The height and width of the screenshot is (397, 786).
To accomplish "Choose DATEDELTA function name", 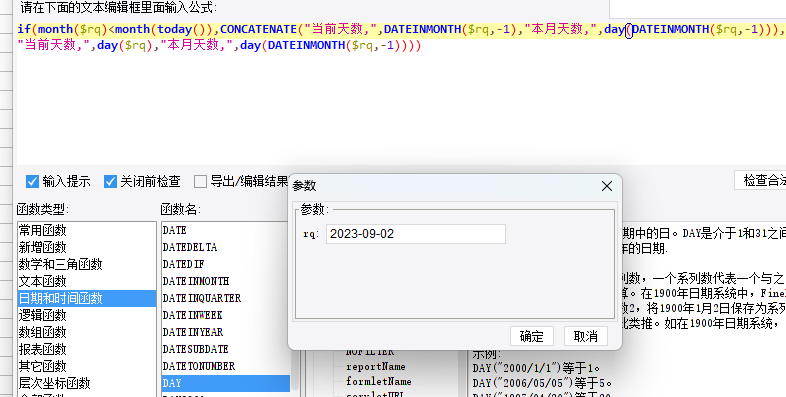I will tap(225, 247).
